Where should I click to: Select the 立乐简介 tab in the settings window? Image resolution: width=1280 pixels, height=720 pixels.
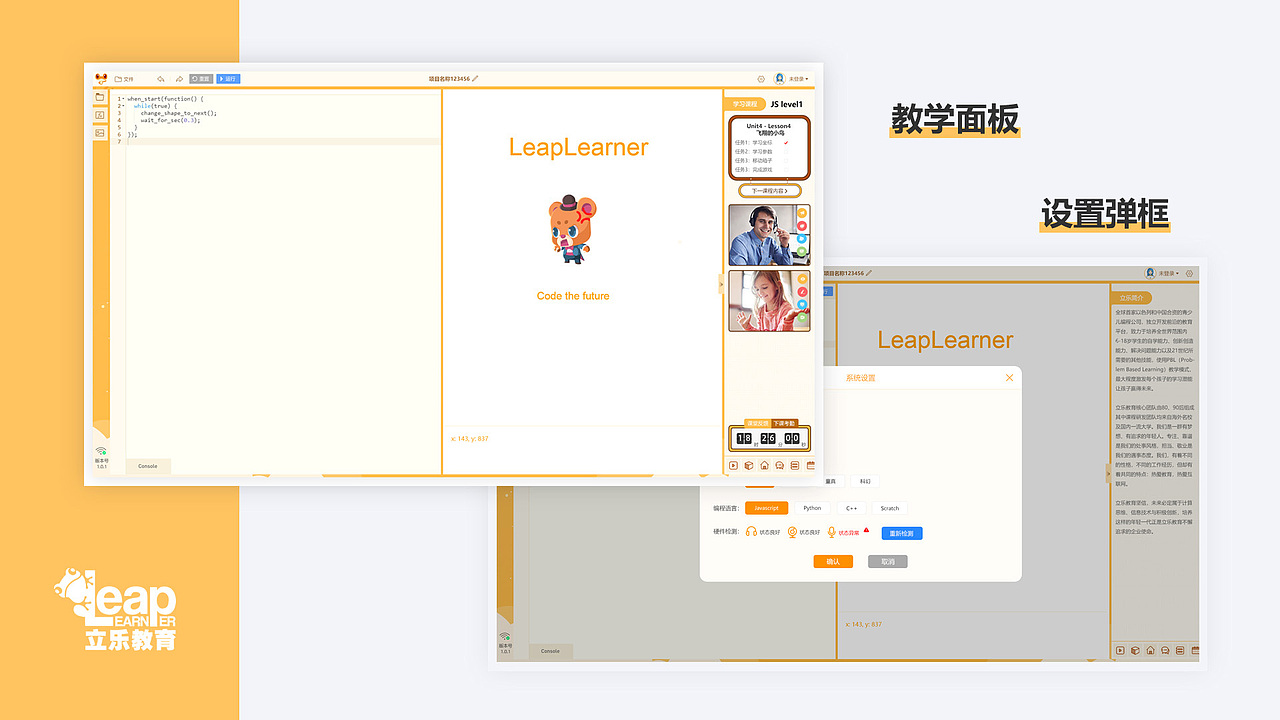[1133, 298]
